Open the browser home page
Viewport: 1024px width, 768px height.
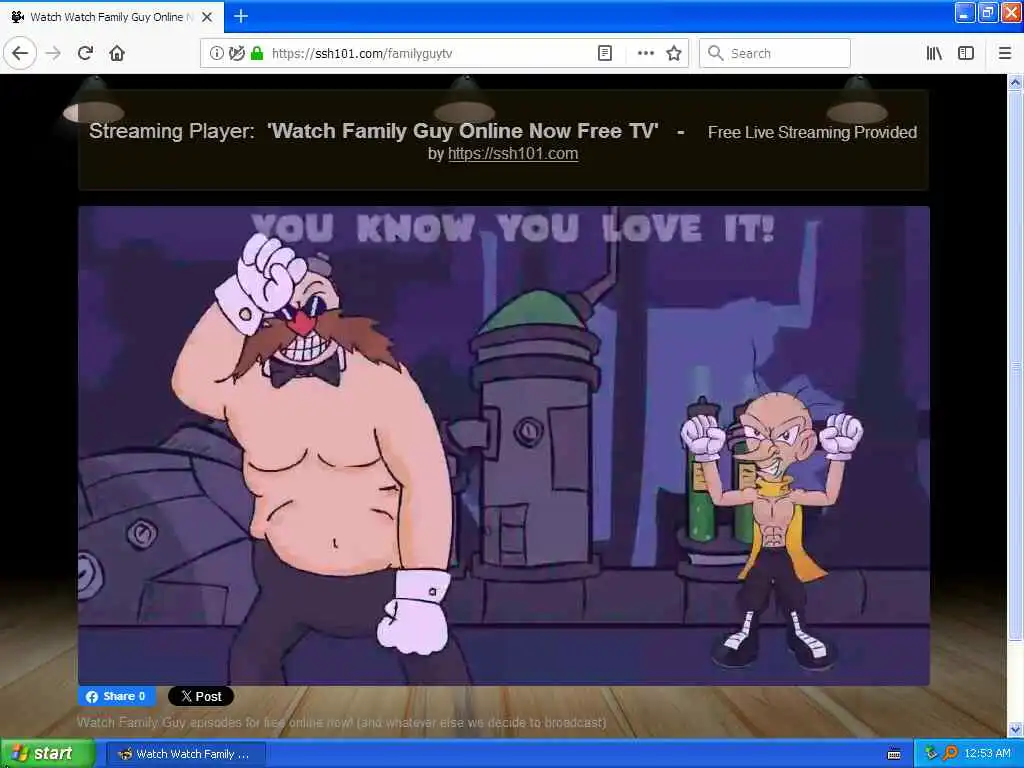(117, 53)
